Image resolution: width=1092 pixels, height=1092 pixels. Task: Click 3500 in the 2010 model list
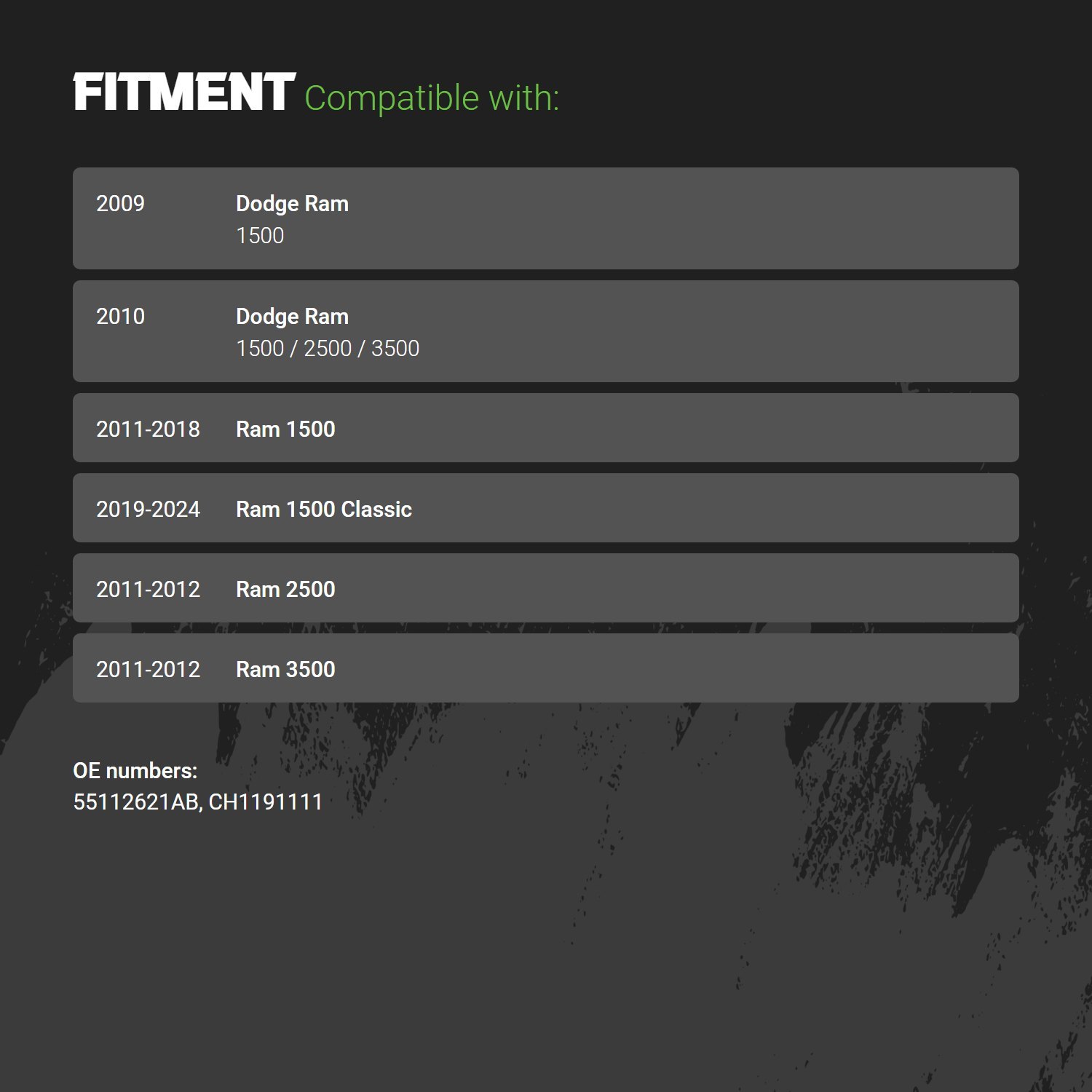pos(395,349)
